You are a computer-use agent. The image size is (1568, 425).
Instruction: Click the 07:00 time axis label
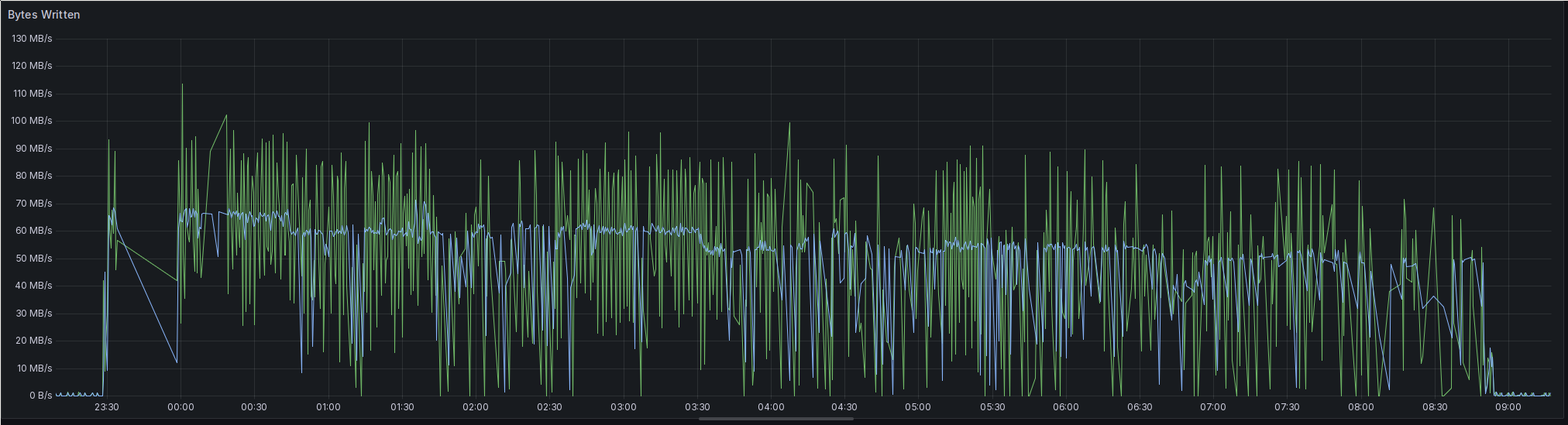(x=1213, y=407)
